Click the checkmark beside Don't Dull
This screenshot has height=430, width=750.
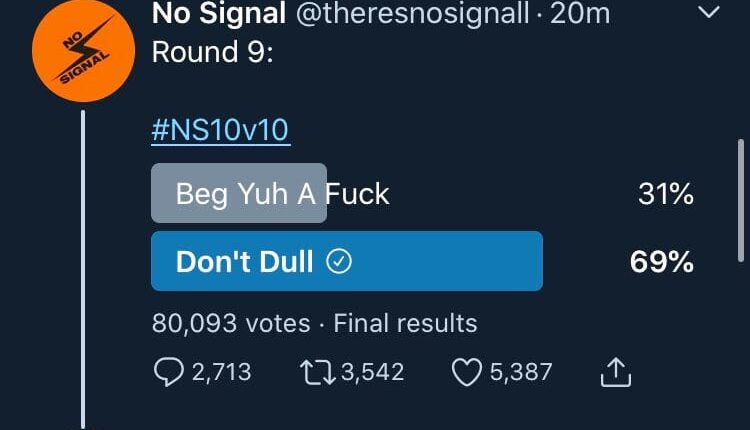[340, 262]
